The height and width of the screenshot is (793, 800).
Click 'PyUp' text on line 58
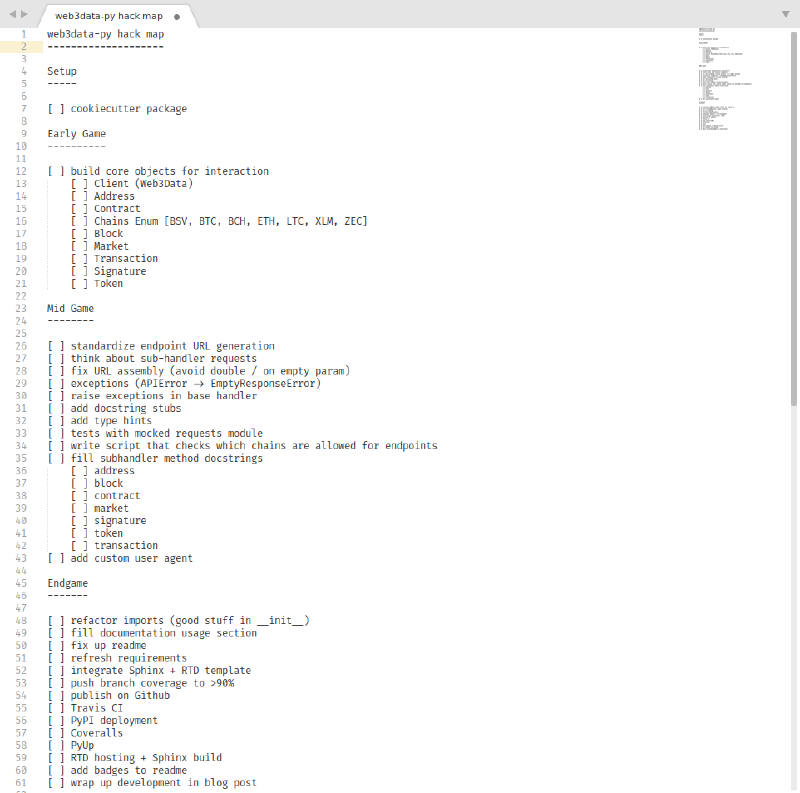82,746
